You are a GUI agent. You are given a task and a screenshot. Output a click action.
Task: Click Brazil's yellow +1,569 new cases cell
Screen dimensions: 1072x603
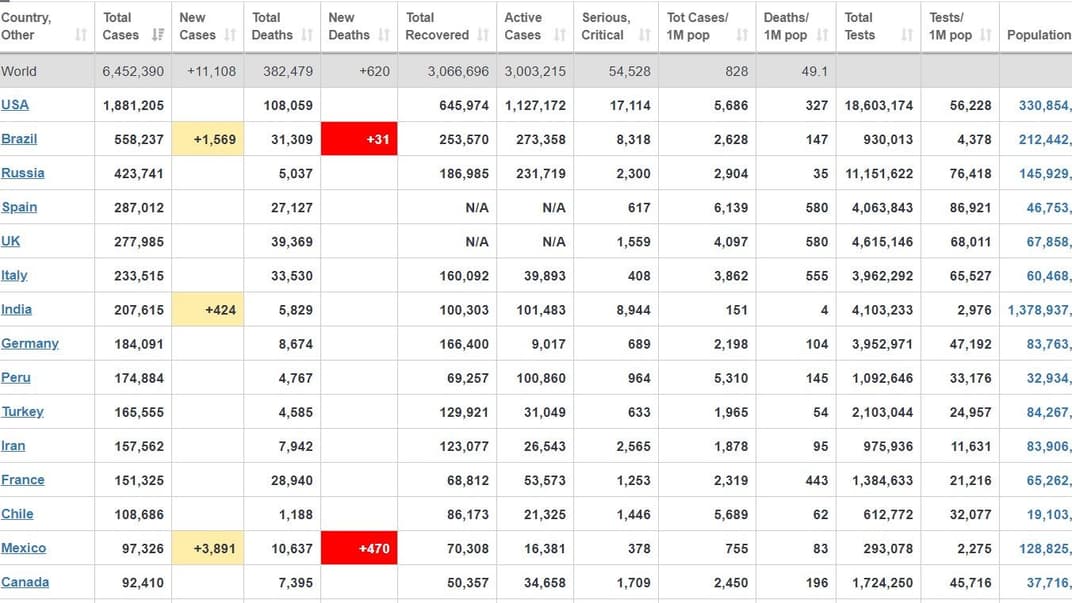[209, 139]
